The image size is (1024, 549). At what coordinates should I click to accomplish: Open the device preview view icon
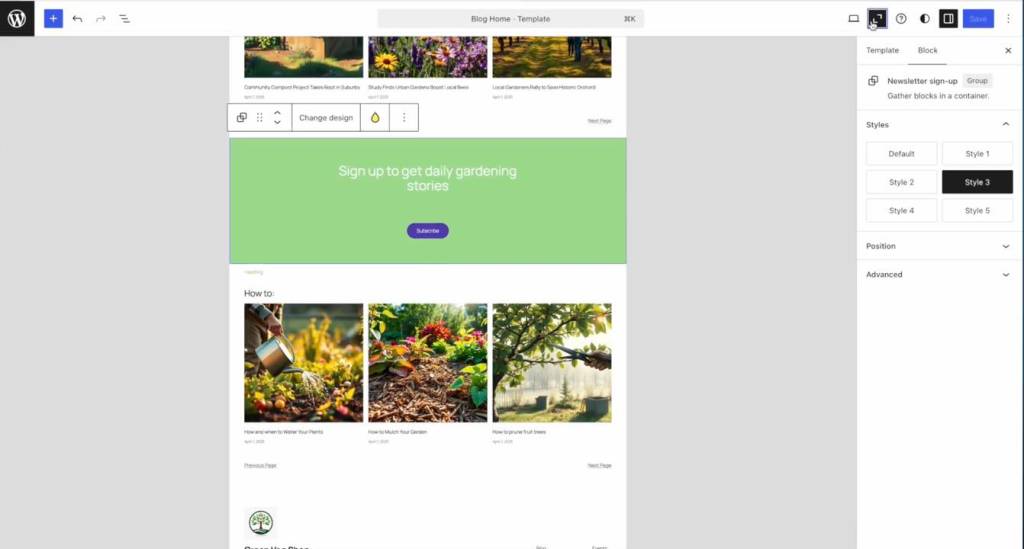click(x=854, y=18)
